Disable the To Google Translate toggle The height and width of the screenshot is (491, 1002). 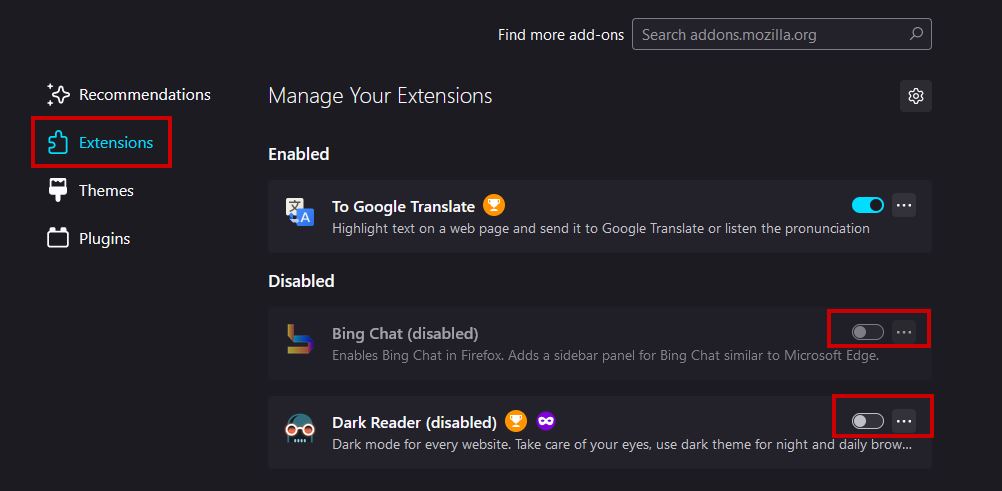point(867,205)
